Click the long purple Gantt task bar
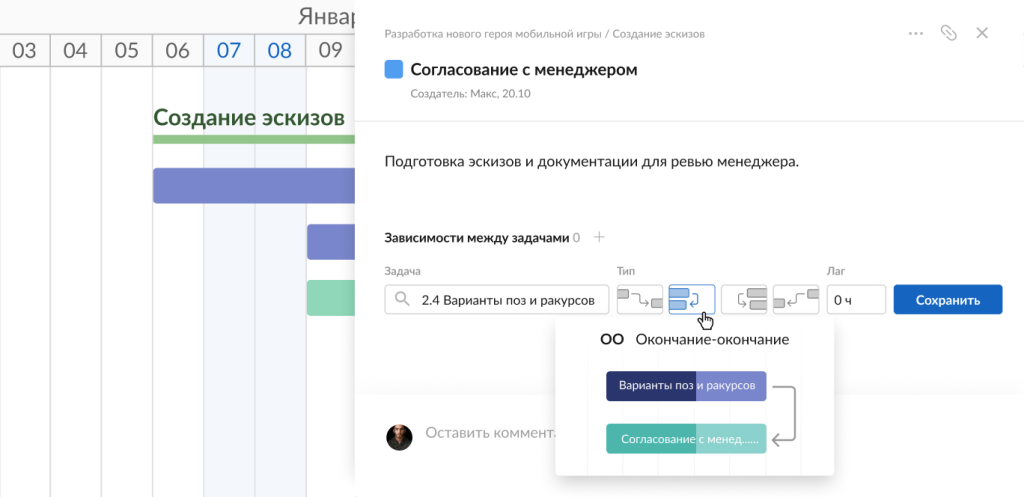 coord(254,185)
